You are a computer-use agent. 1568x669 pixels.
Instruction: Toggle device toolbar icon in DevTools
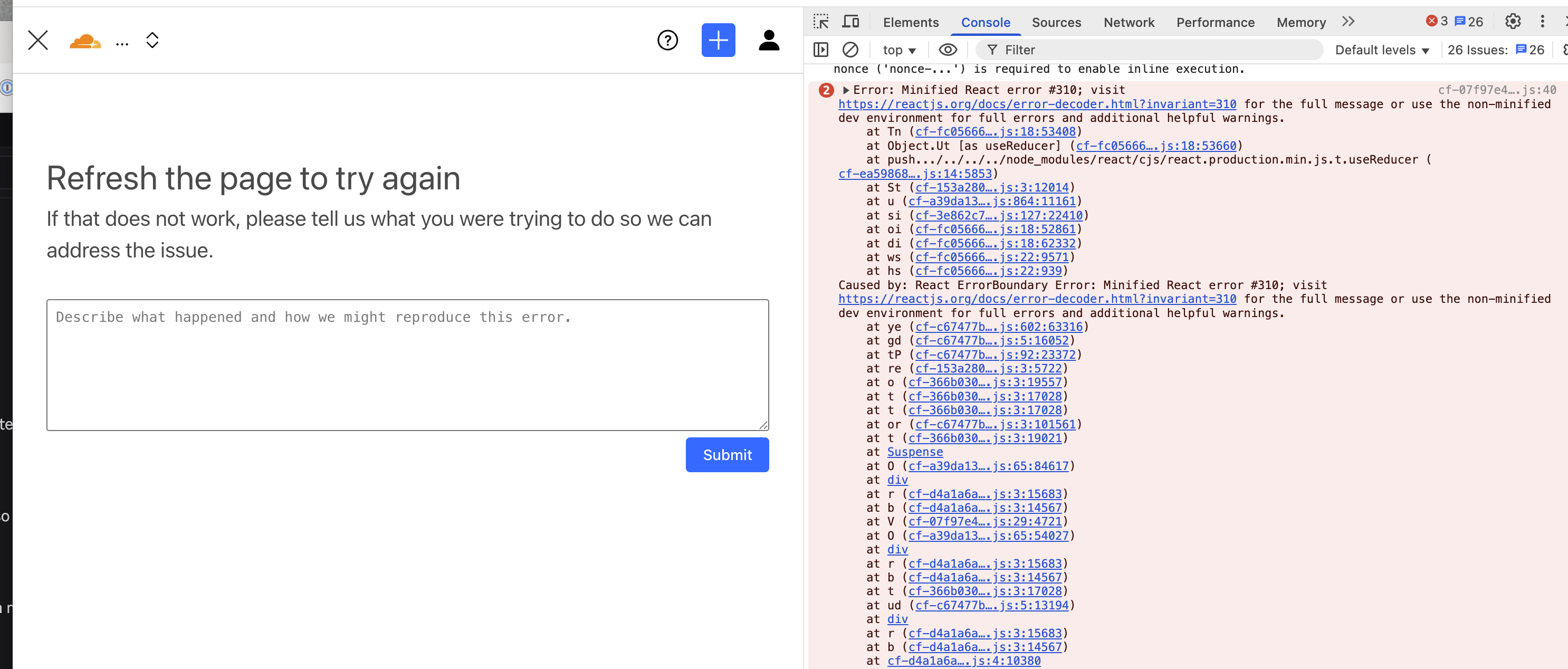pyautogui.click(x=850, y=22)
